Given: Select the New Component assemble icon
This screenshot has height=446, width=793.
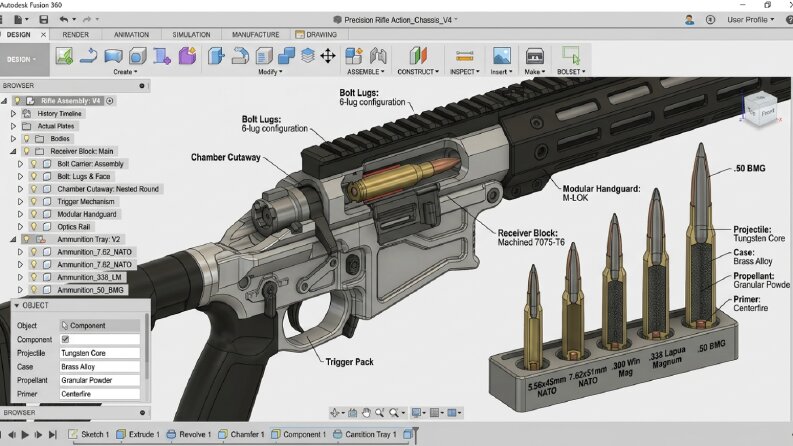Looking at the screenshot, I should 354,56.
